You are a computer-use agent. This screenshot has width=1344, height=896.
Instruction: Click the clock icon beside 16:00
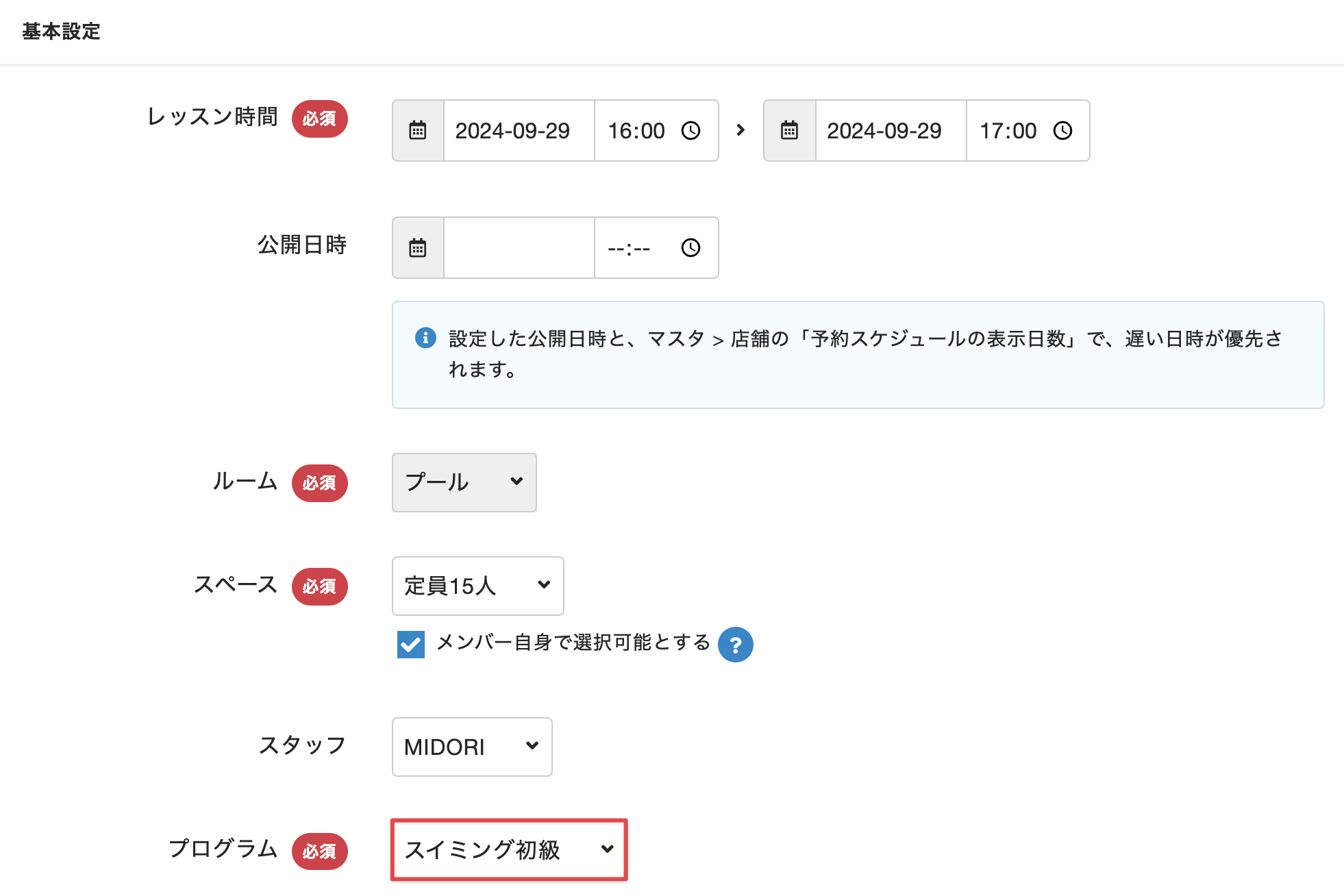click(690, 130)
